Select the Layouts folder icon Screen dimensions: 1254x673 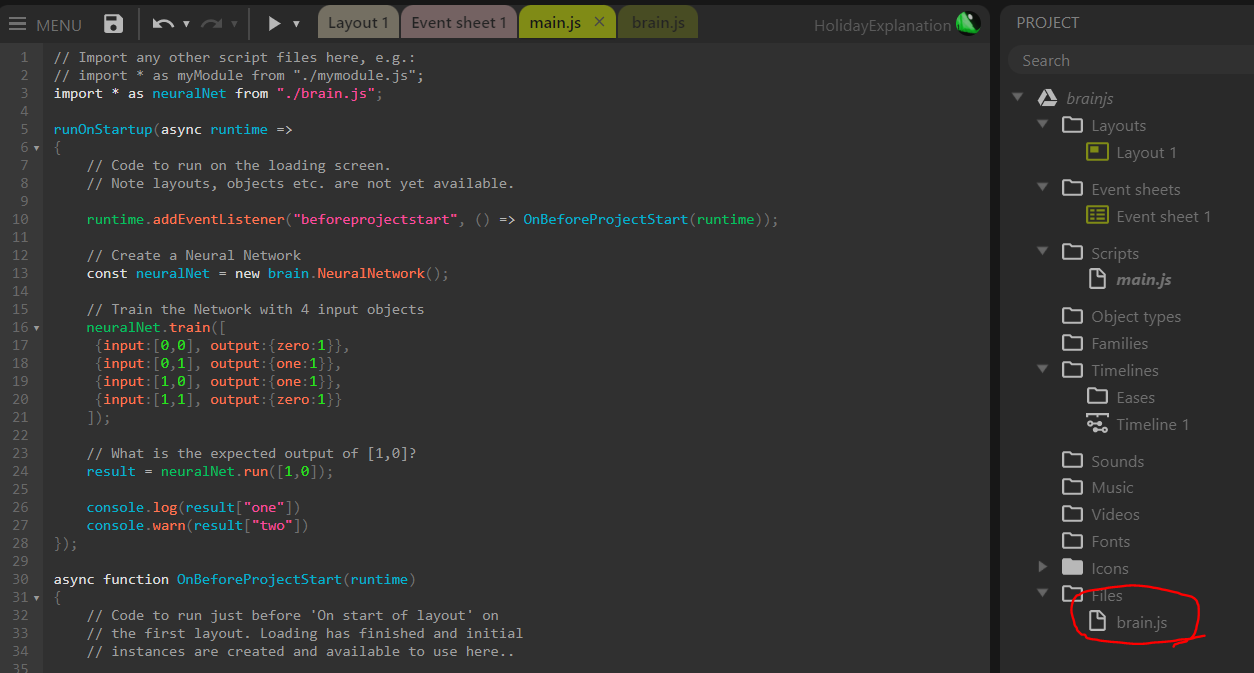coord(1073,125)
